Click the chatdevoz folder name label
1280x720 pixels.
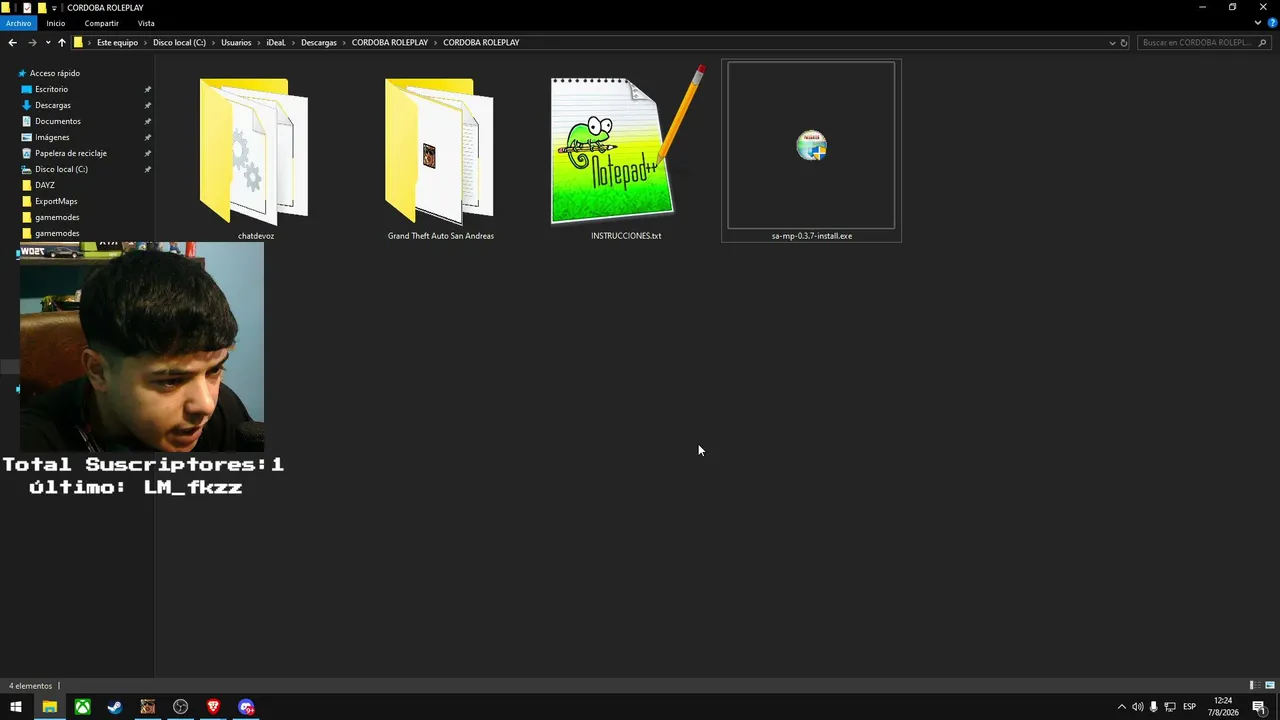pos(256,236)
